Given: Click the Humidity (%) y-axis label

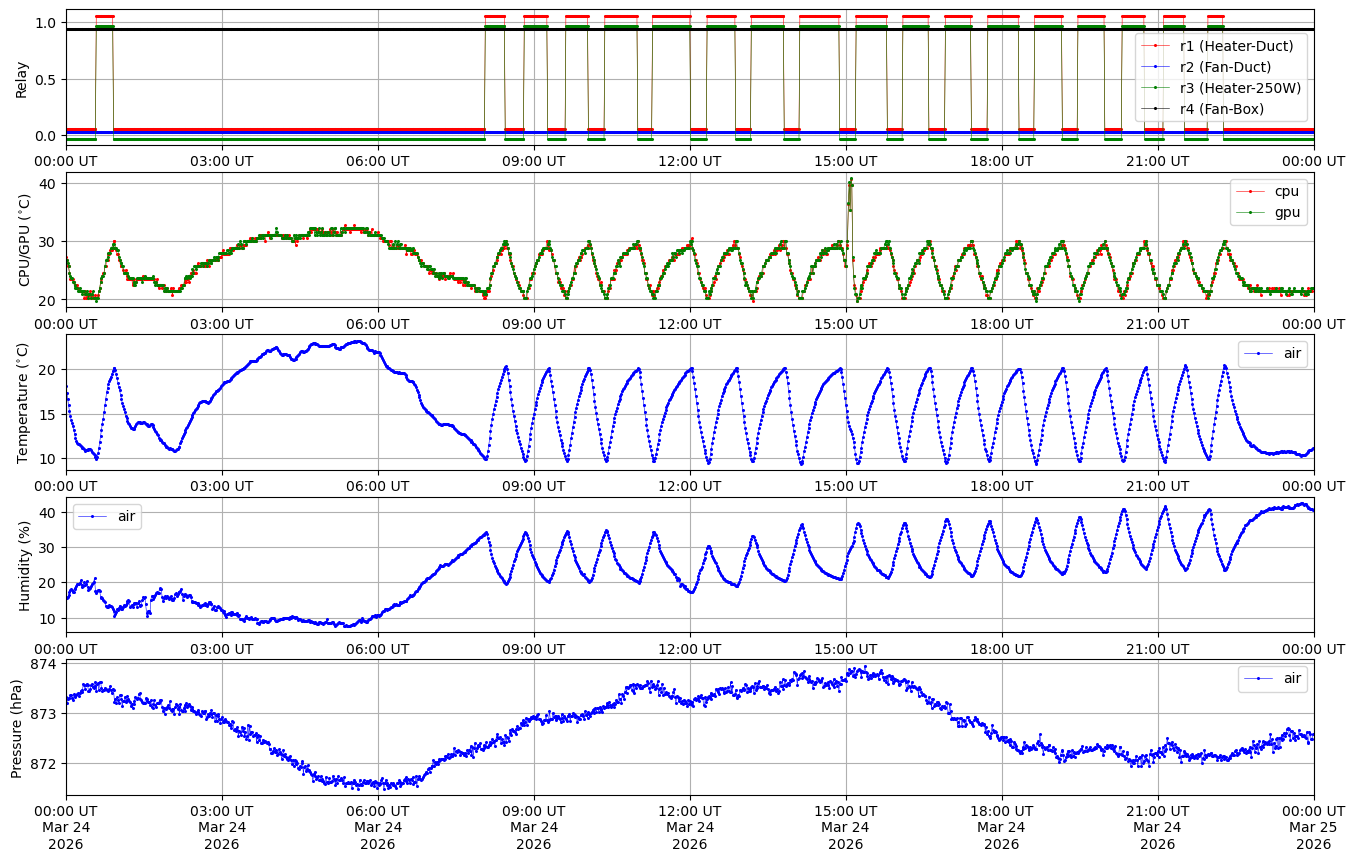Looking at the screenshot, I should tap(25, 565).
